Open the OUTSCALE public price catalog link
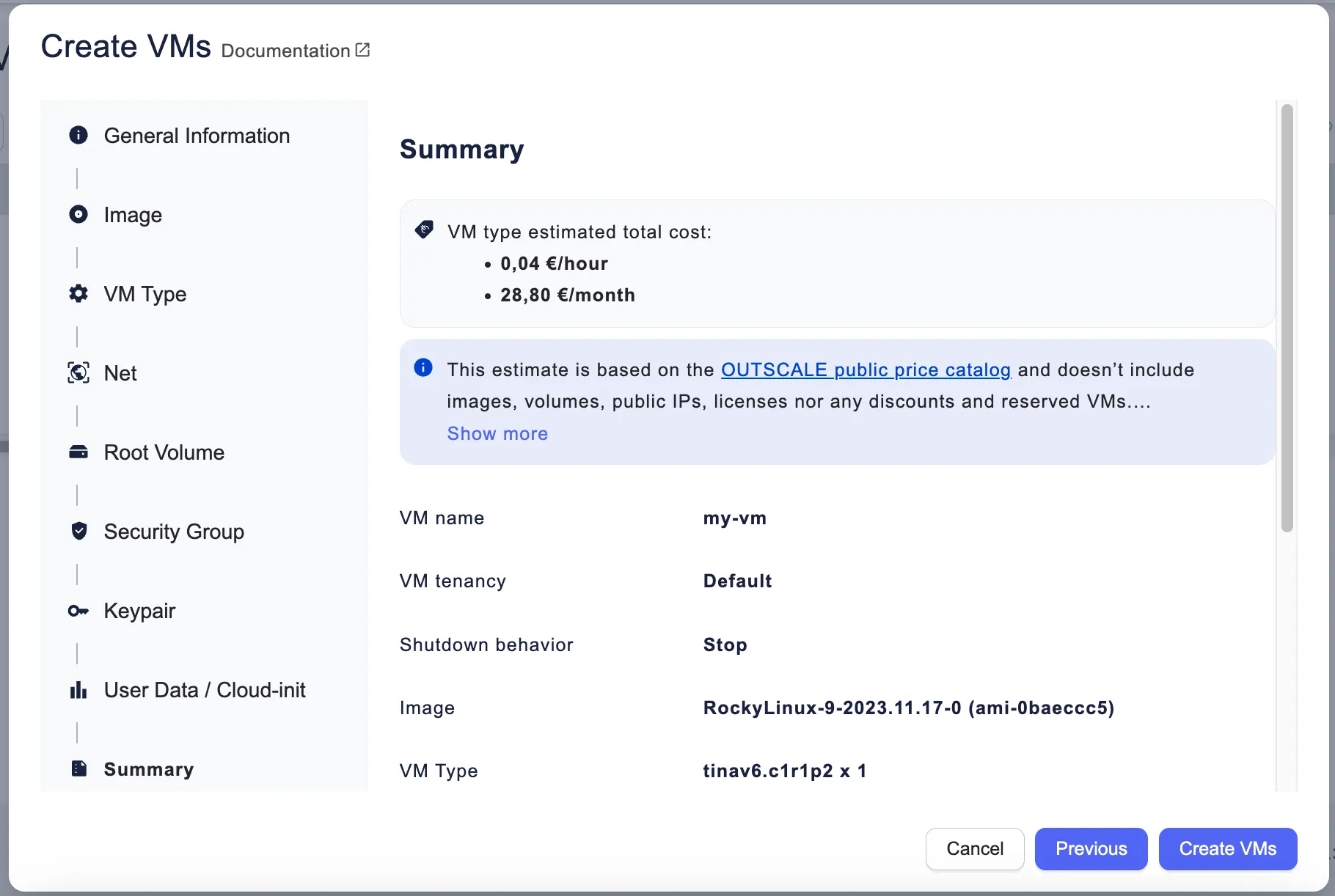The width and height of the screenshot is (1335, 896). click(x=866, y=370)
